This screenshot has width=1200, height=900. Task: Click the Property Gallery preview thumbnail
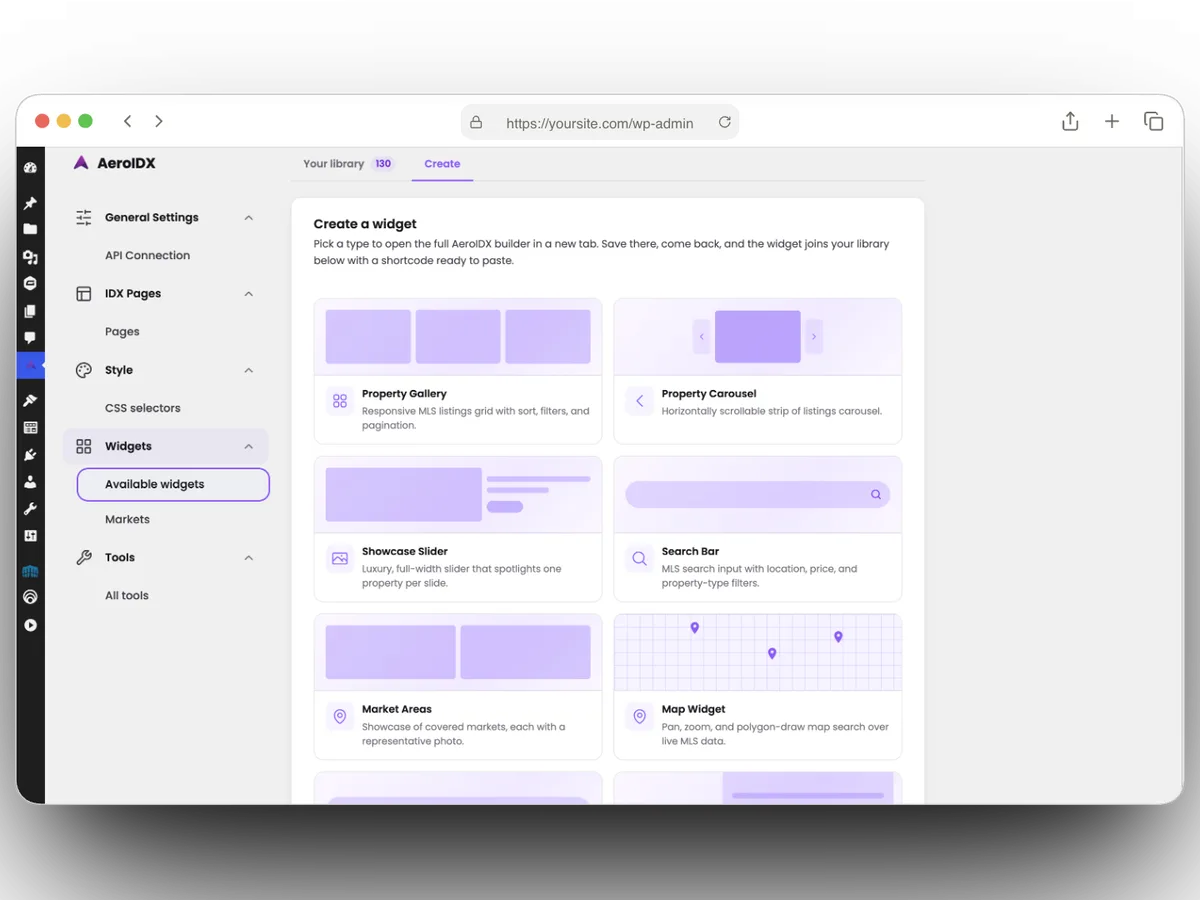click(458, 337)
